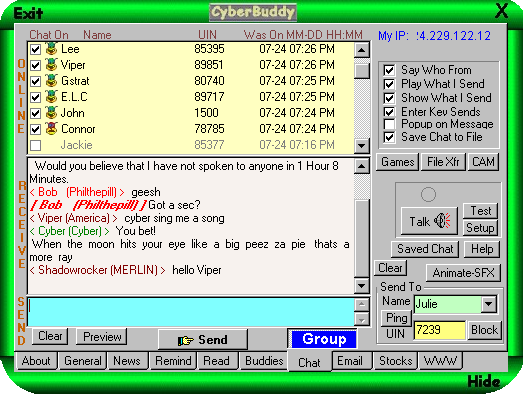Open Saved Chat
Viewport: 523px width, 394px height.
click(x=425, y=249)
